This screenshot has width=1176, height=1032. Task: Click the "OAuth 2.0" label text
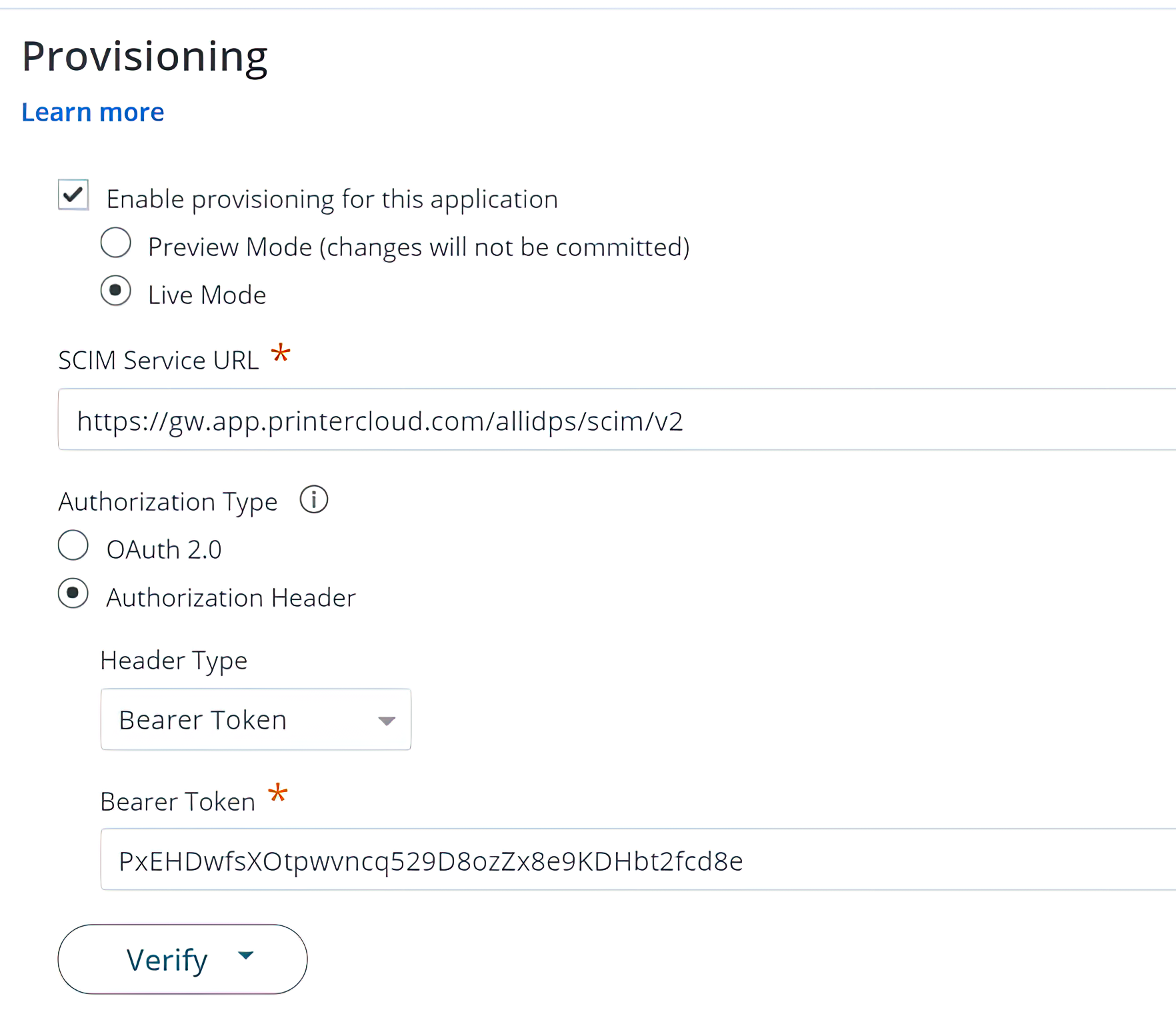[164, 550]
